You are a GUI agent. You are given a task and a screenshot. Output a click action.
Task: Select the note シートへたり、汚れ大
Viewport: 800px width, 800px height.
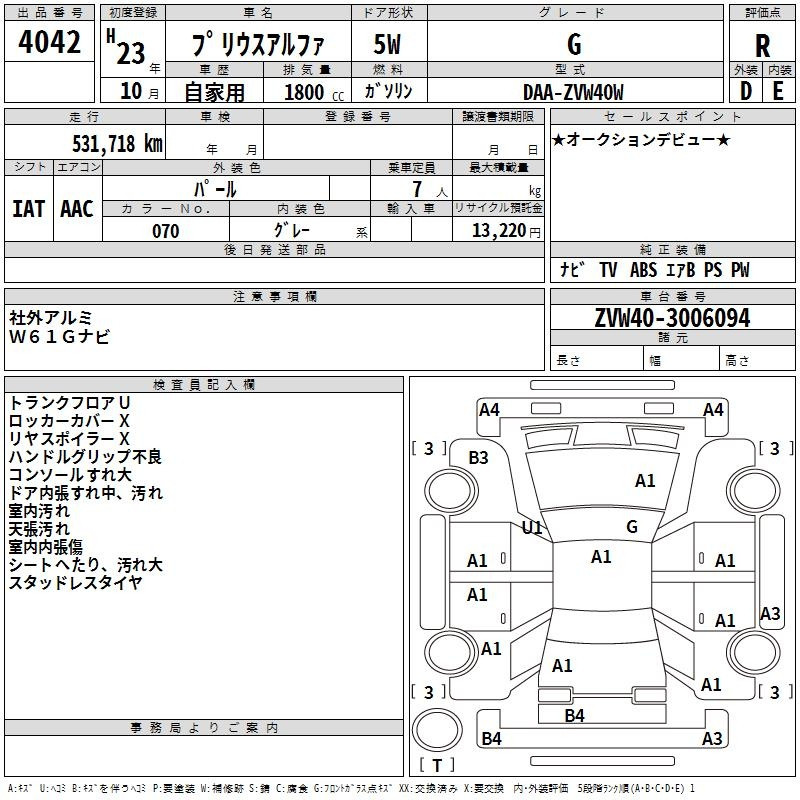[x=86, y=565]
